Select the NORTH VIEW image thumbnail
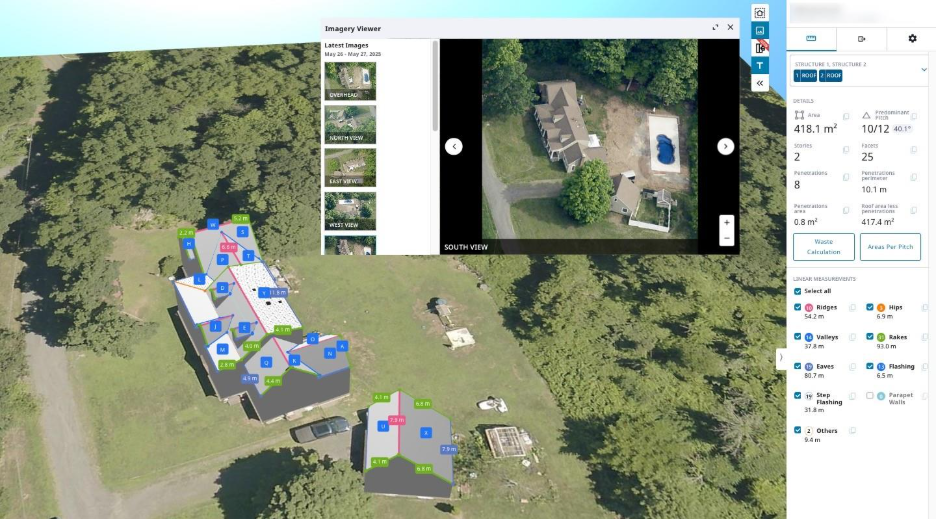Viewport: 936px width, 519px height. coord(350,124)
